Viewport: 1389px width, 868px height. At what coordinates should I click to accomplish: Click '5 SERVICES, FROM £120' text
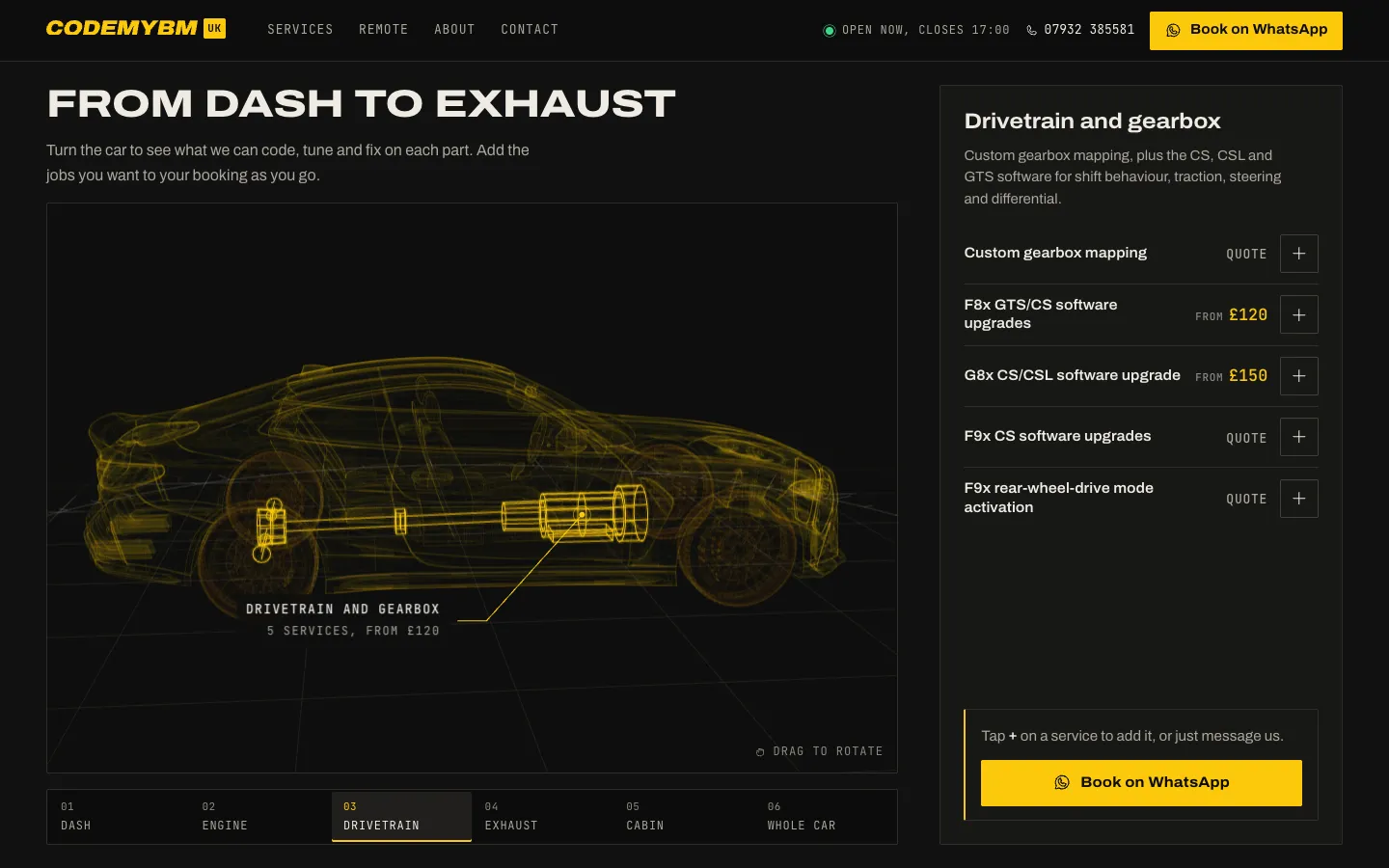click(353, 631)
